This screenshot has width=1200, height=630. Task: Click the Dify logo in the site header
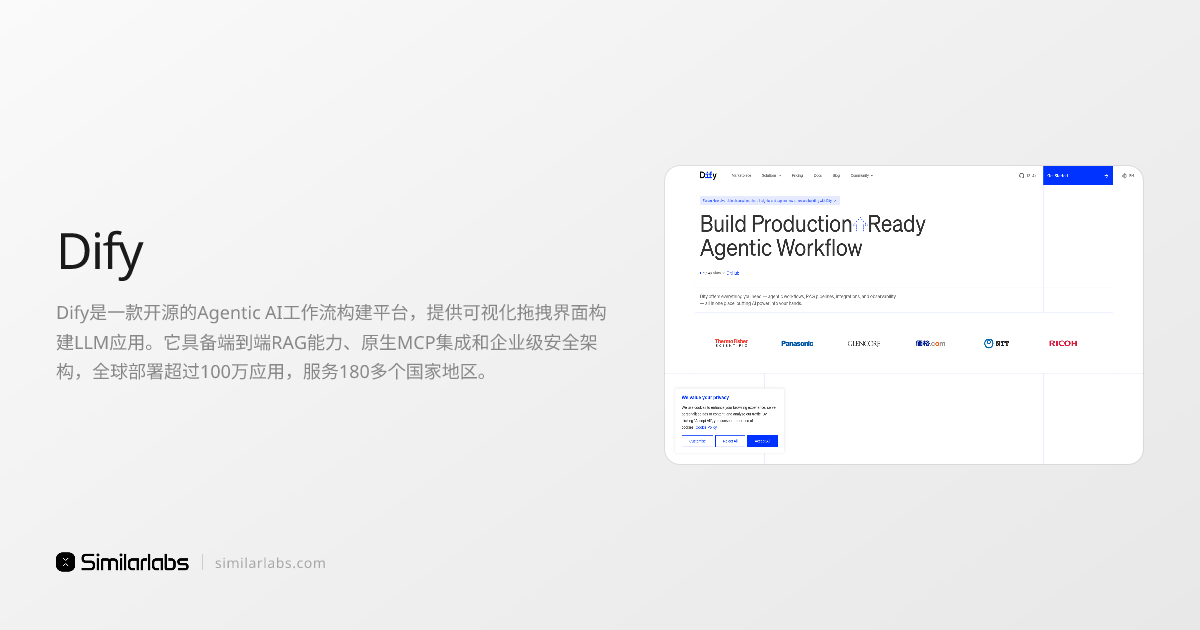tap(708, 175)
